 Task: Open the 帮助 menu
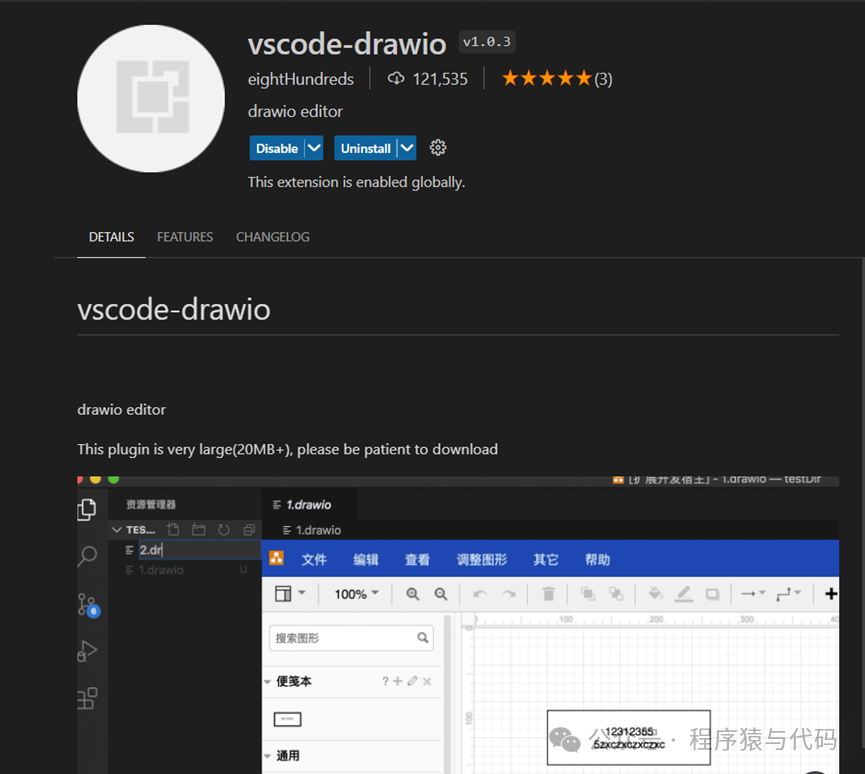click(597, 559)
